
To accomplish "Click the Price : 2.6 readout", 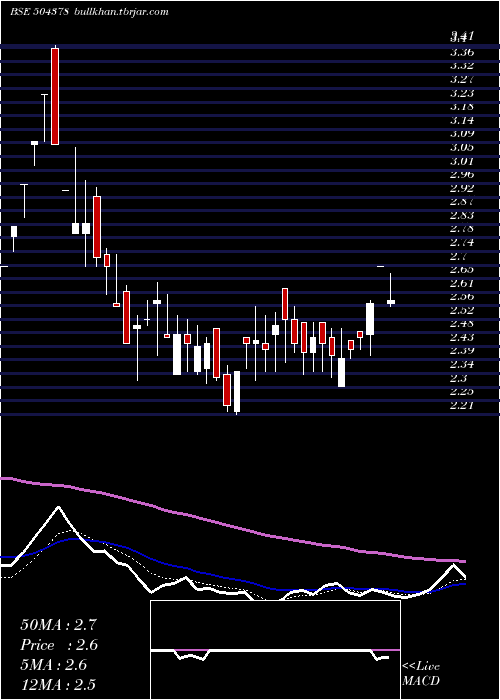I will pyautogui.click(x=59, y=645).
